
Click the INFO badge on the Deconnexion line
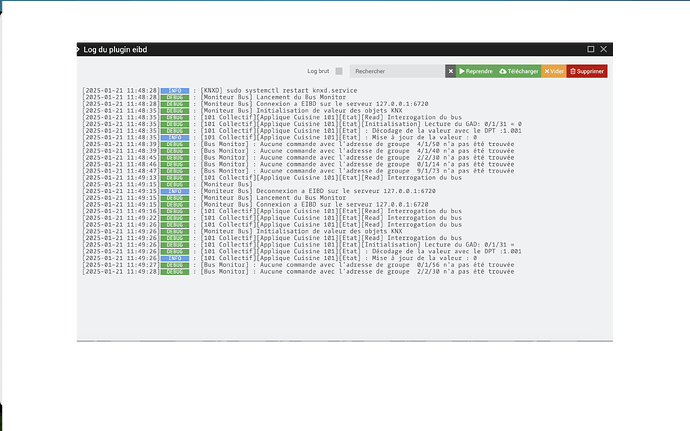[175, 191]
